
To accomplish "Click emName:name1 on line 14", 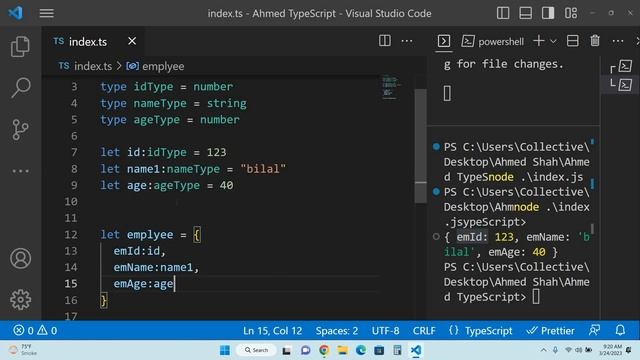I will pyautogui.click(x=153, y=267).
